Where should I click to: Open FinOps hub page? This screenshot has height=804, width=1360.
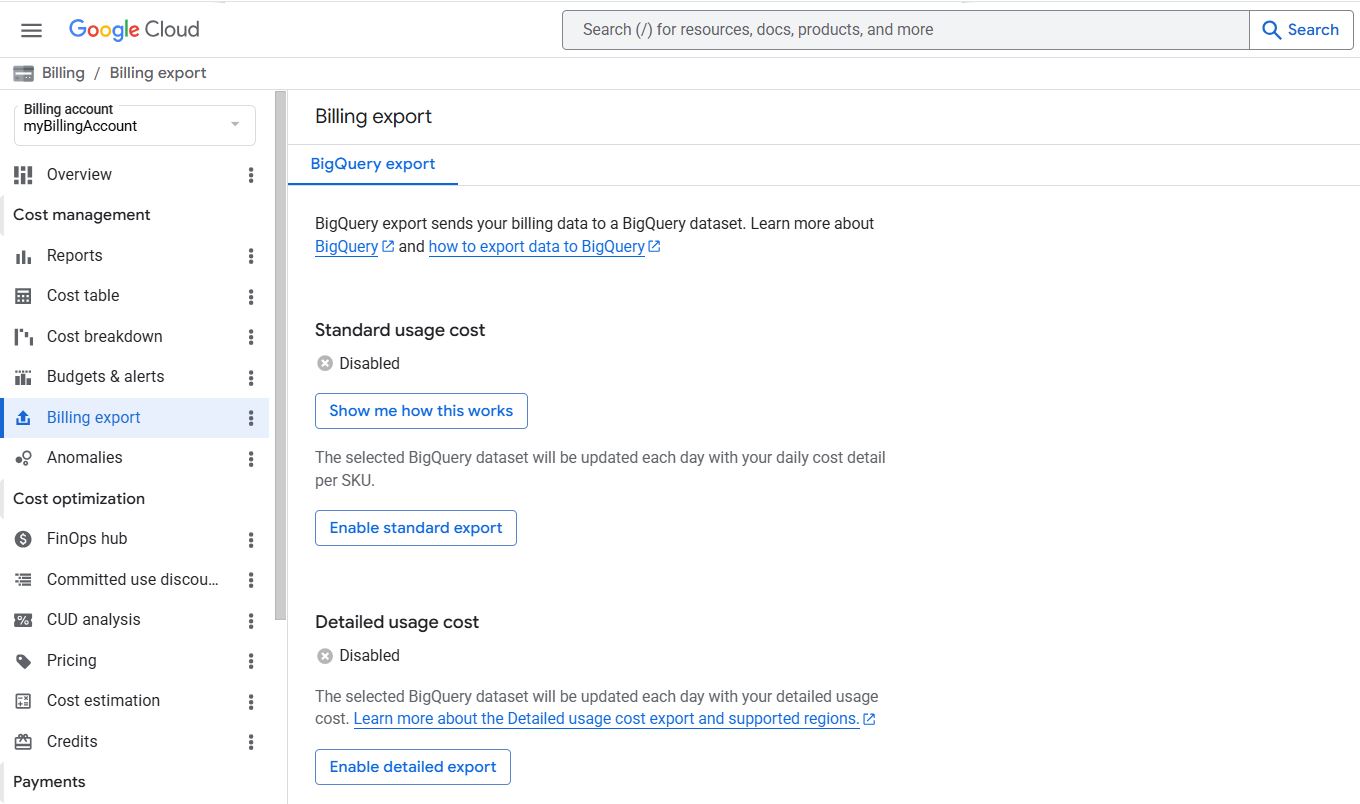pyautogui.click(x=87, y=539)
